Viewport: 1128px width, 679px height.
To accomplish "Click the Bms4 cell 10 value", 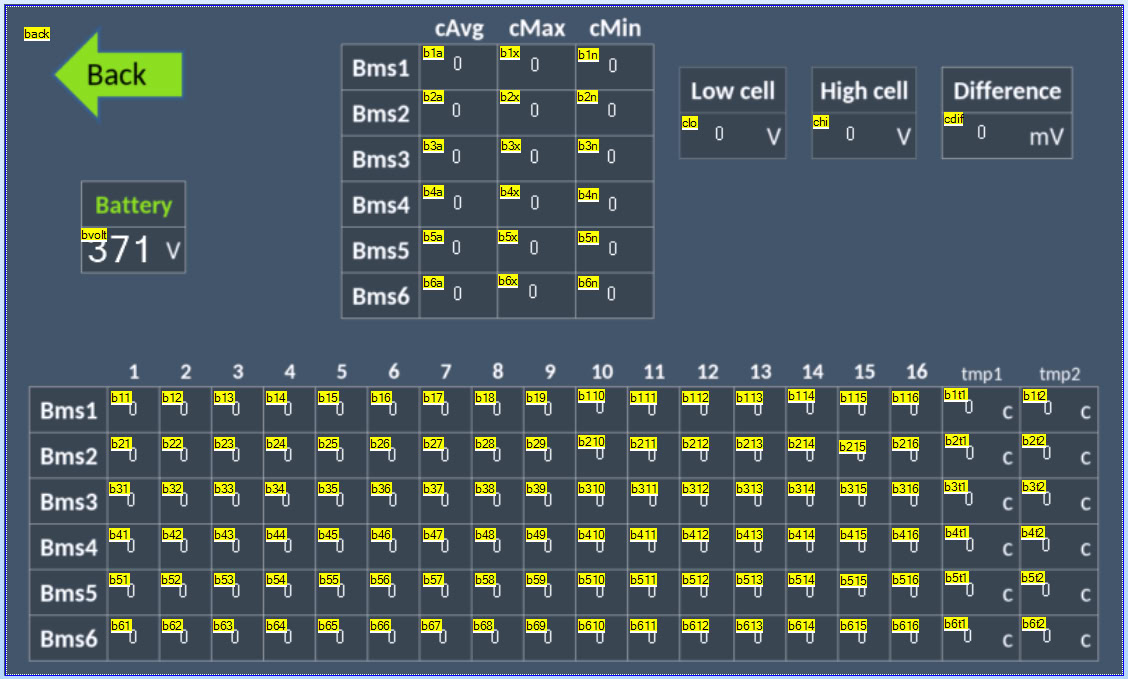I will 600,547.
